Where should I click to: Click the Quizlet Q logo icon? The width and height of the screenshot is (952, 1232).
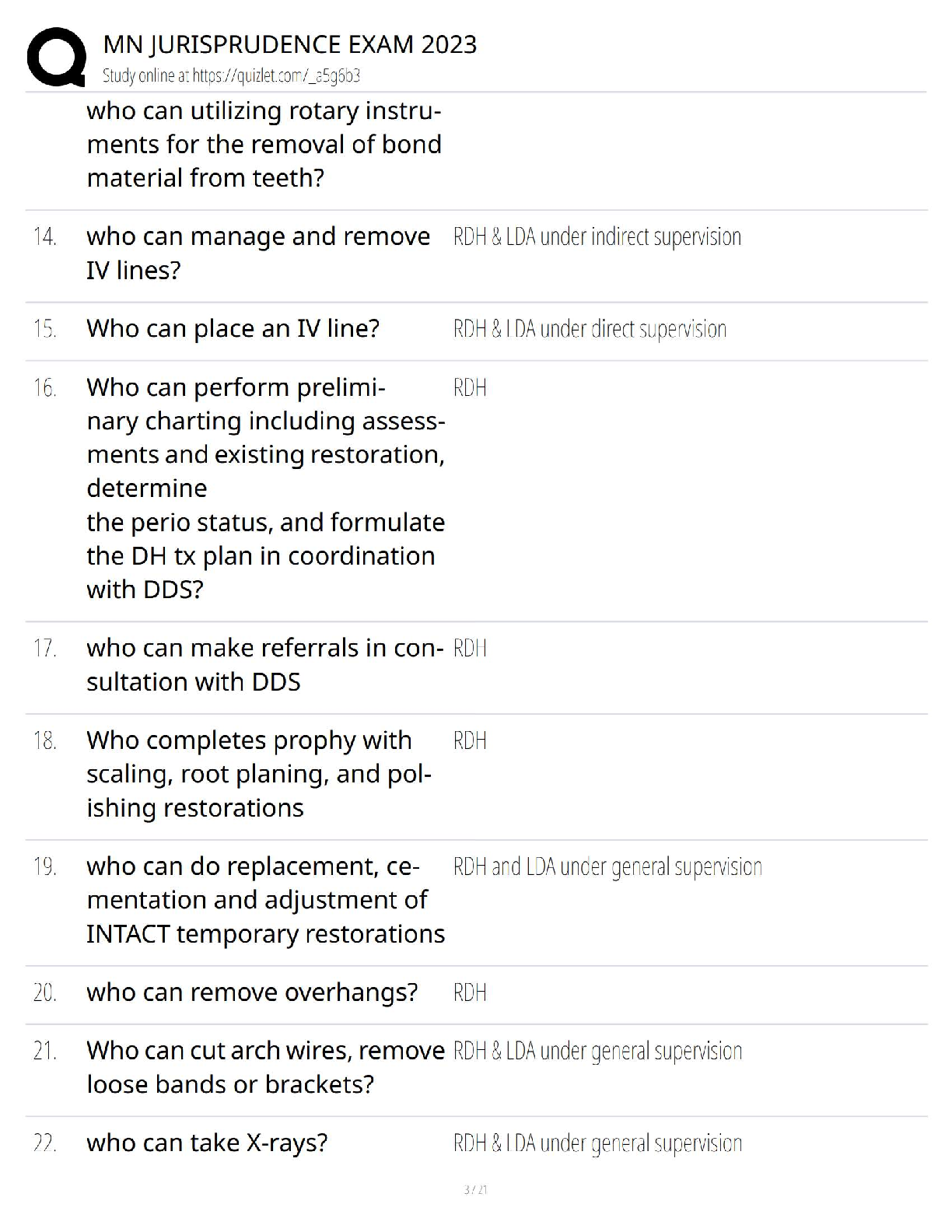[56, 57]
